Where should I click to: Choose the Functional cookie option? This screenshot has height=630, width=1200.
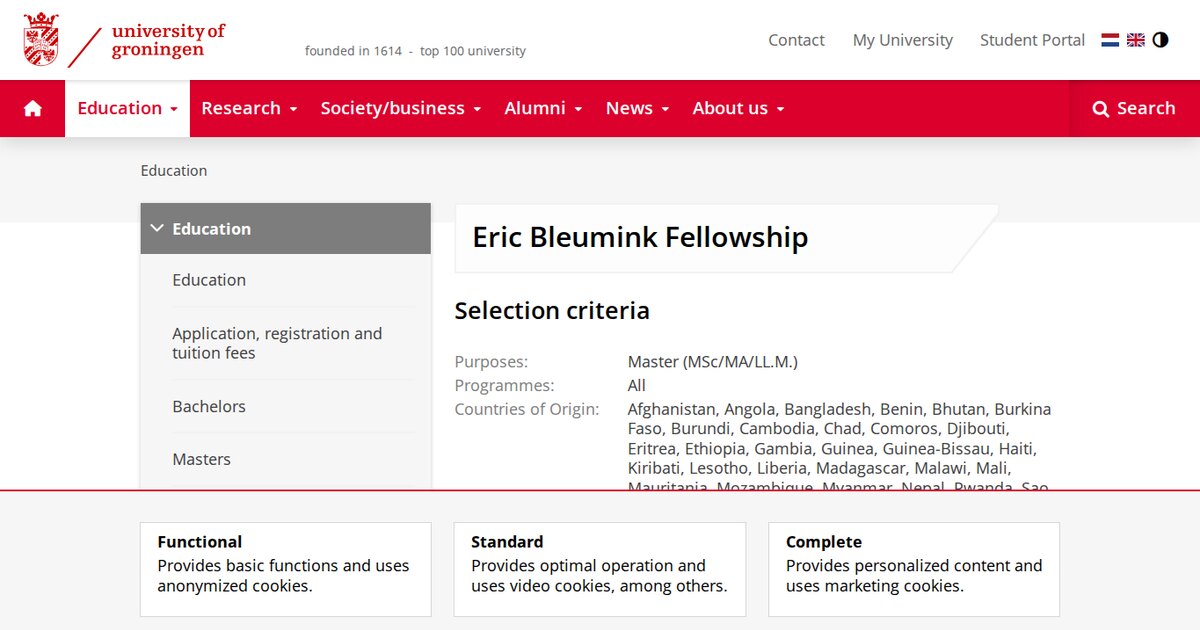pyautogui.click(x=286, y=569)
